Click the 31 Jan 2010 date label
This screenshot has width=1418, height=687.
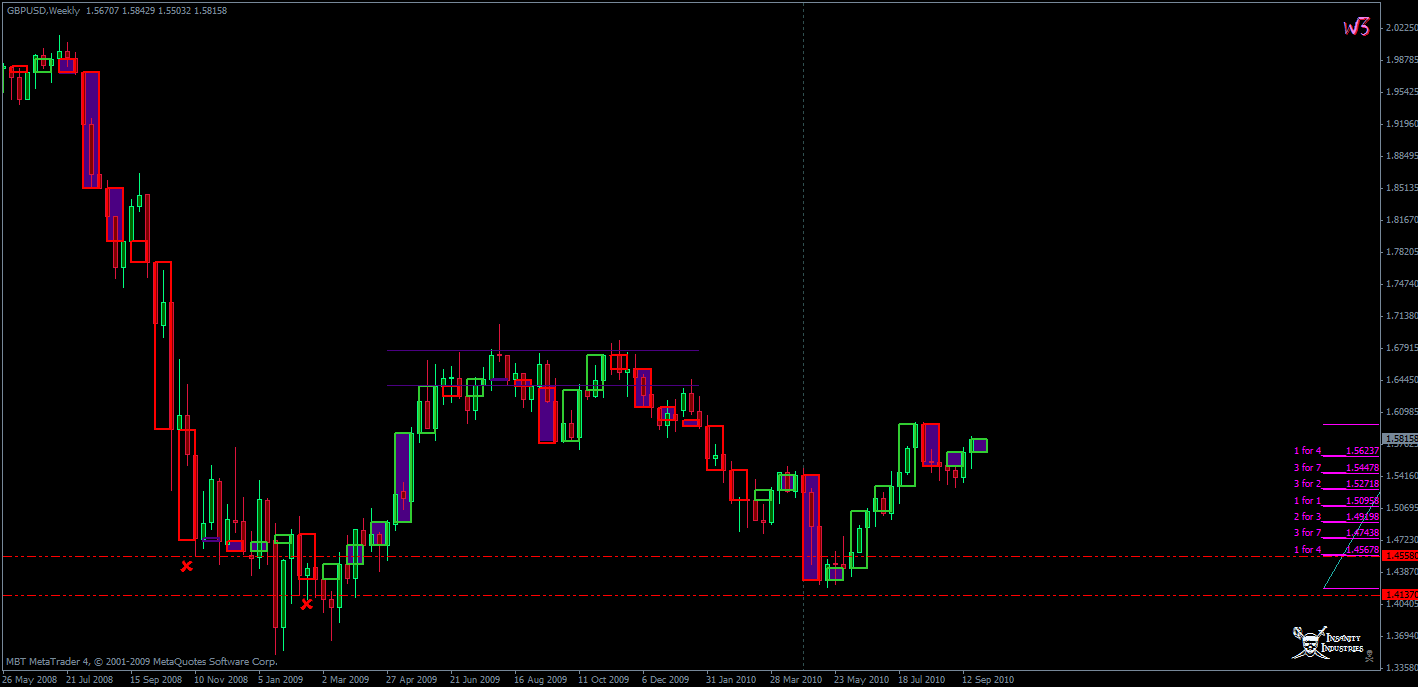pos(731,679)
